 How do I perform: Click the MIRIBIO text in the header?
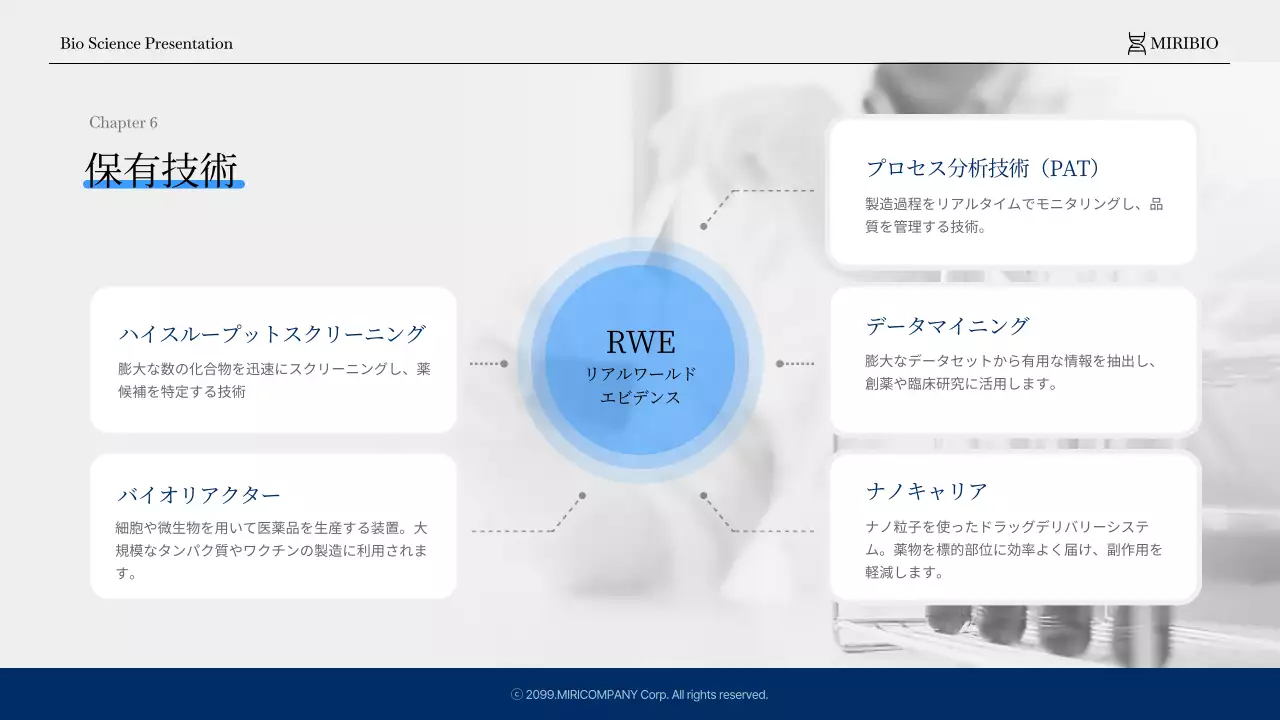1185,43
